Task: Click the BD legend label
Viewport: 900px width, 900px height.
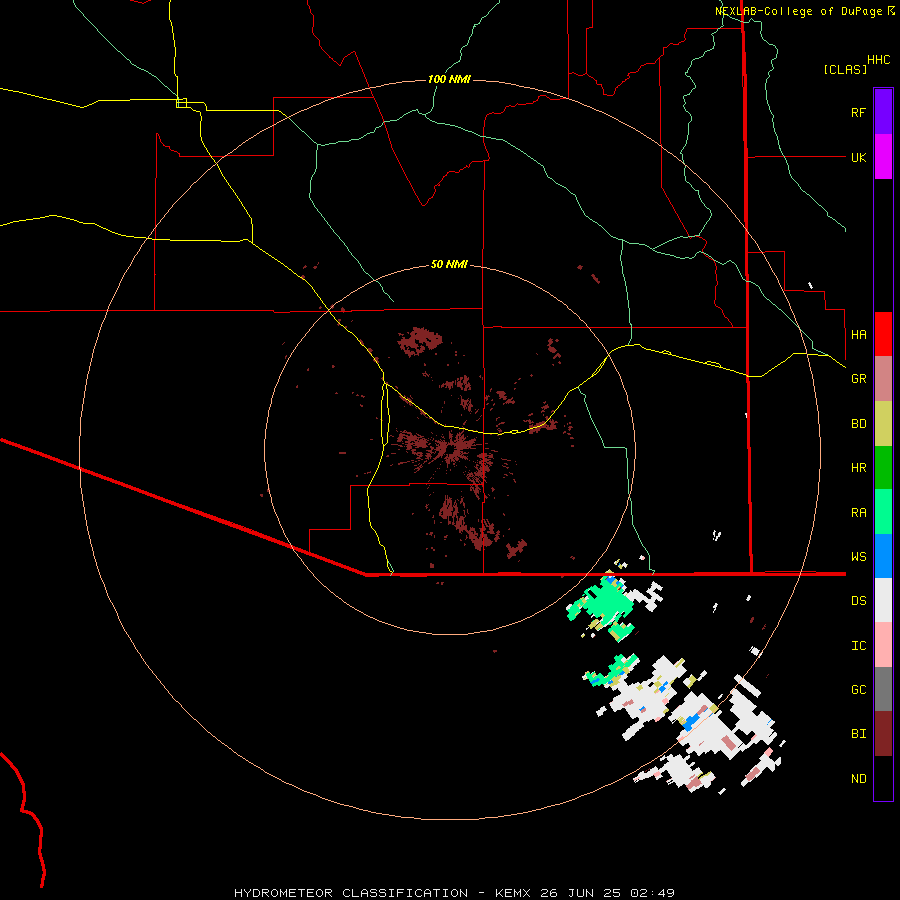Action: pyautogui.click(x=858, y=424)
